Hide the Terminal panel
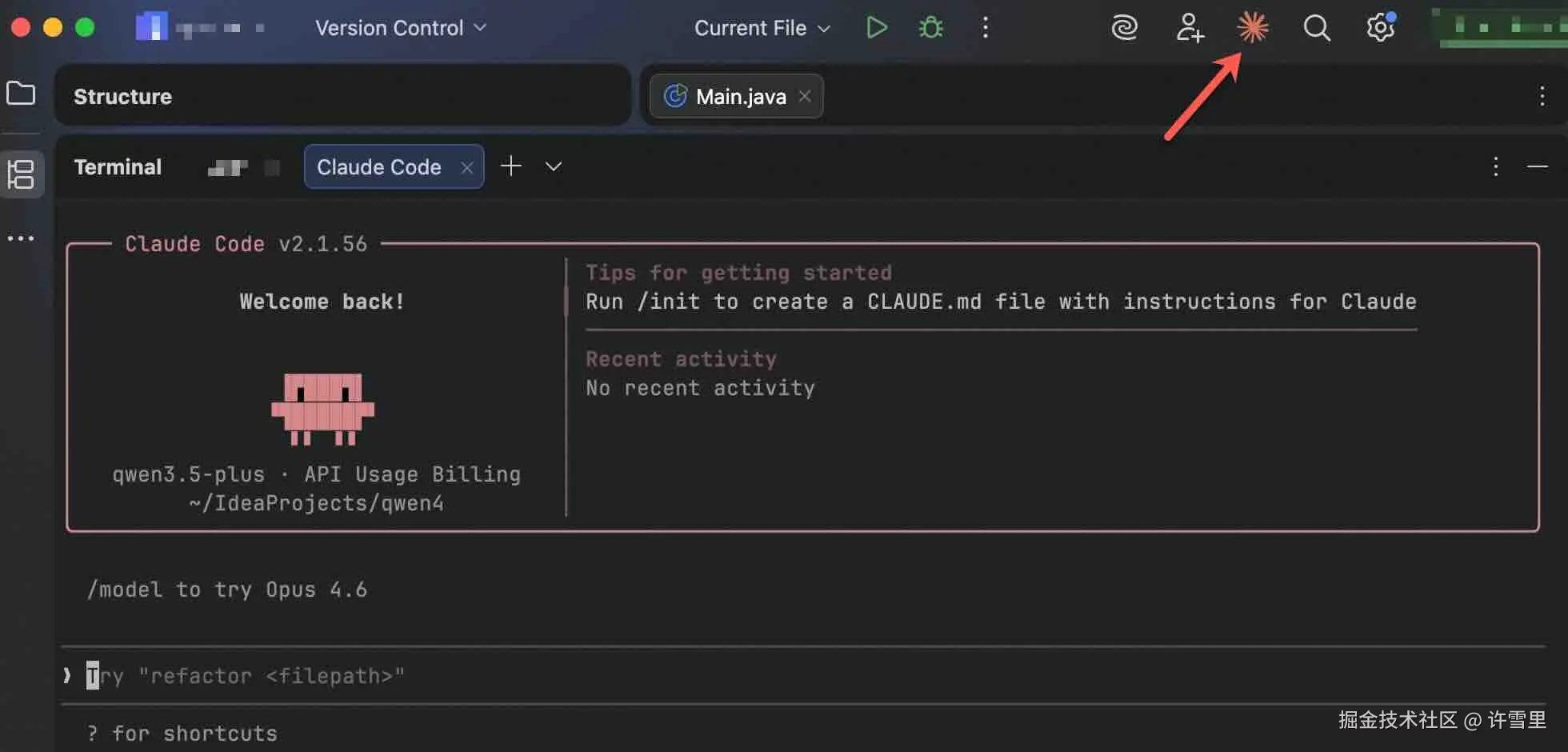The height and width of the screenshot is (752, 1568). coord(1538,166)
